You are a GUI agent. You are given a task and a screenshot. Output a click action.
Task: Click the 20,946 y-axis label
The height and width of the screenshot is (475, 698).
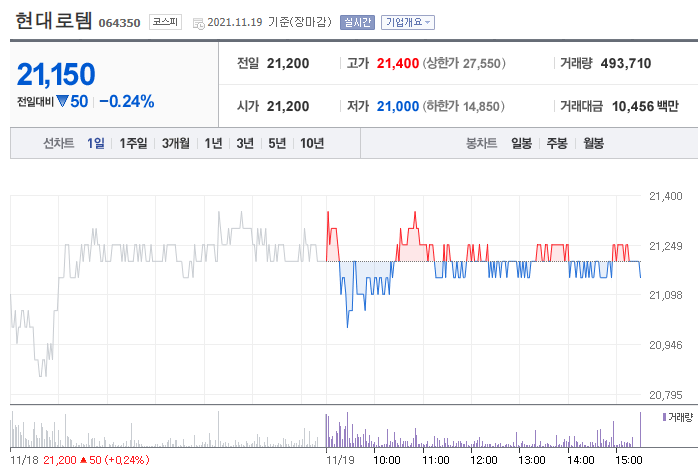pos(666,345)
